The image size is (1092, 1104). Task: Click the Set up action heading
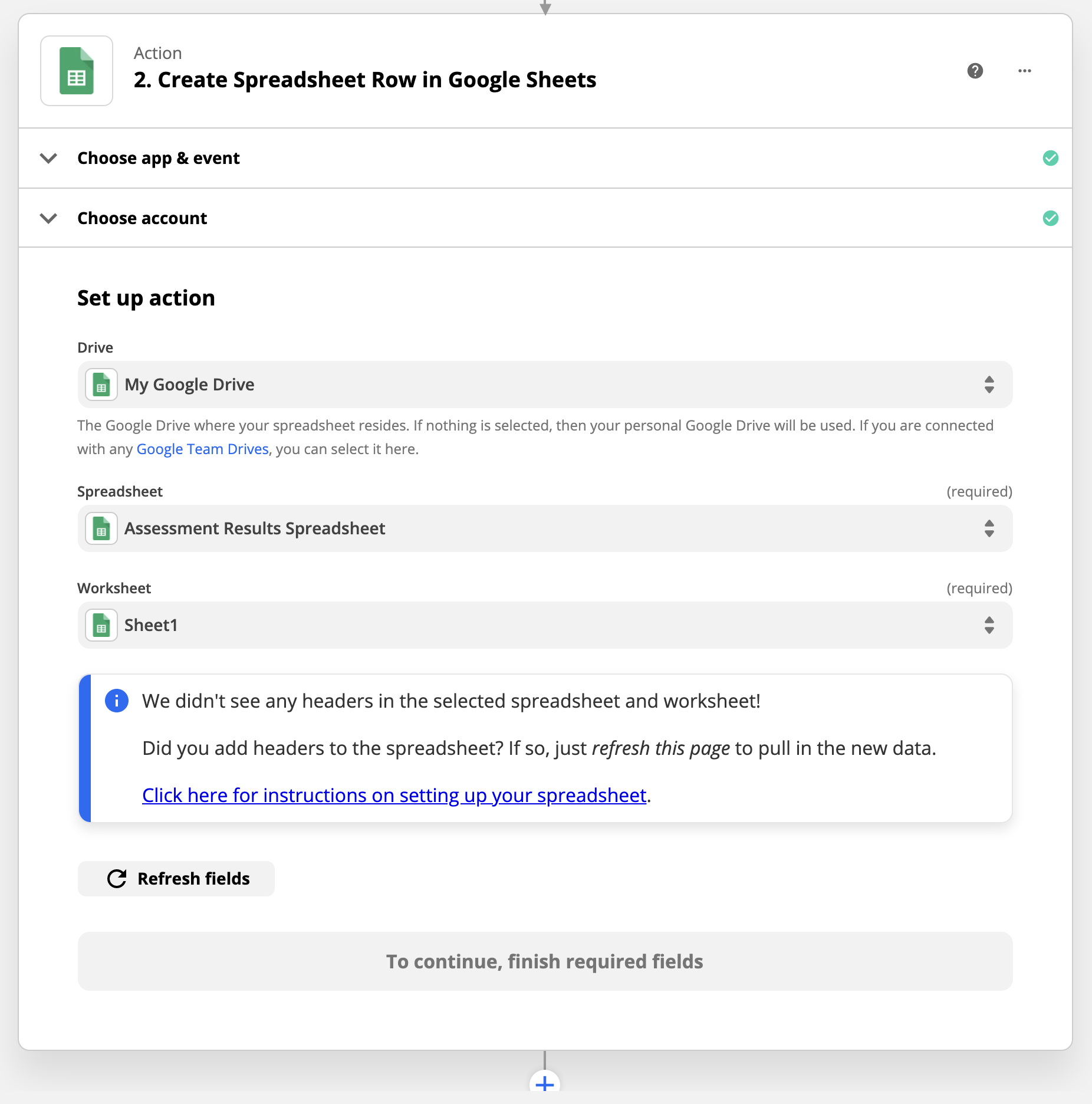click(146, 298)
